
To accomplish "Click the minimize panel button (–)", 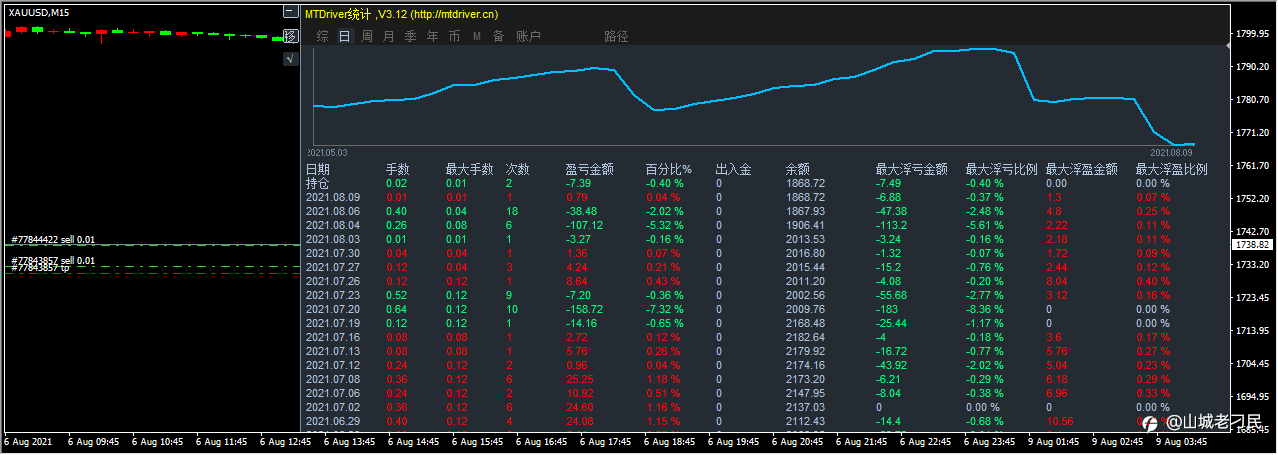I will pos(290,13).
